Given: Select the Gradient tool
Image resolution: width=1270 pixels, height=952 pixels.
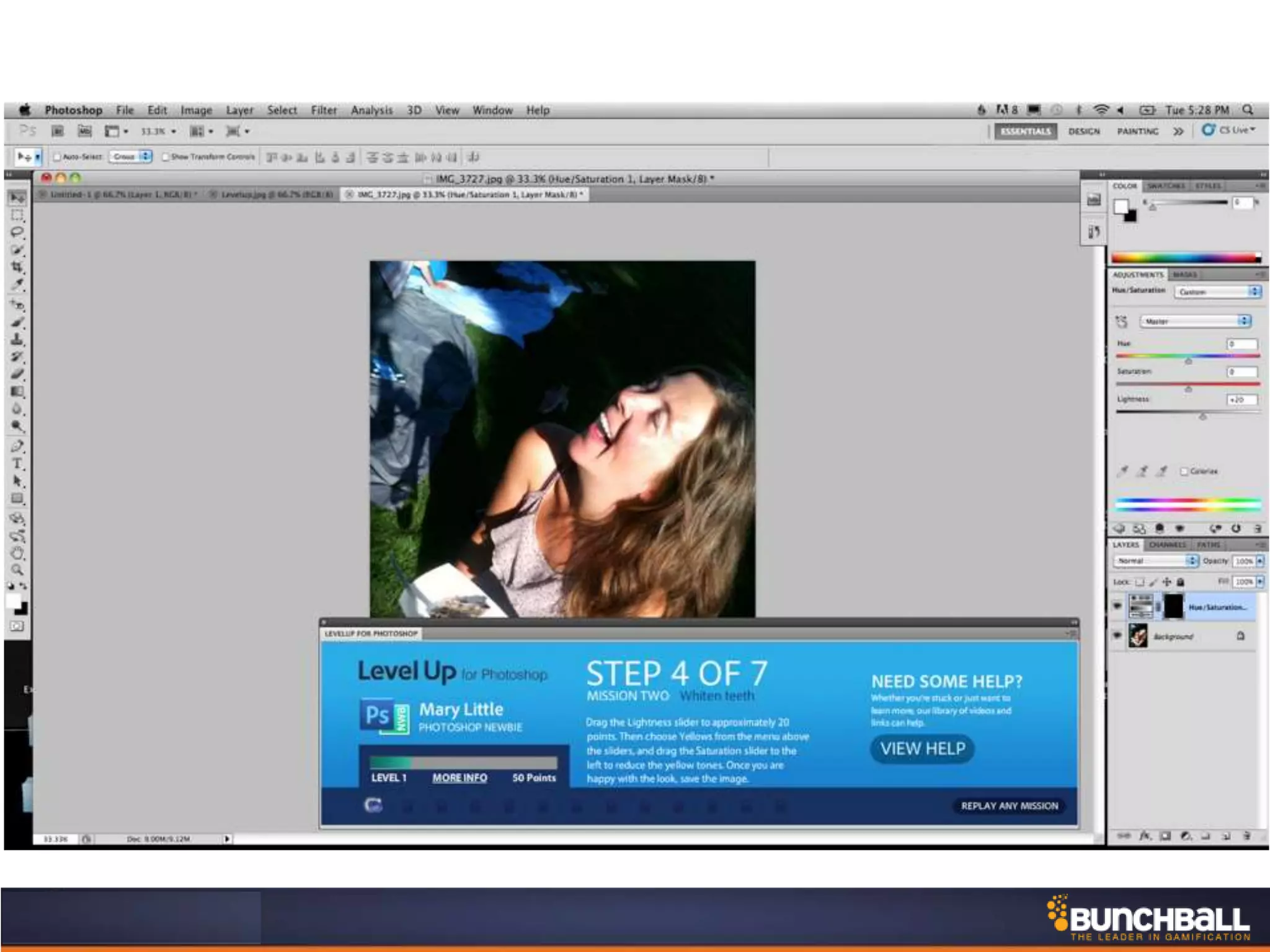Looking at the screenshot, I should pos(17,392).
